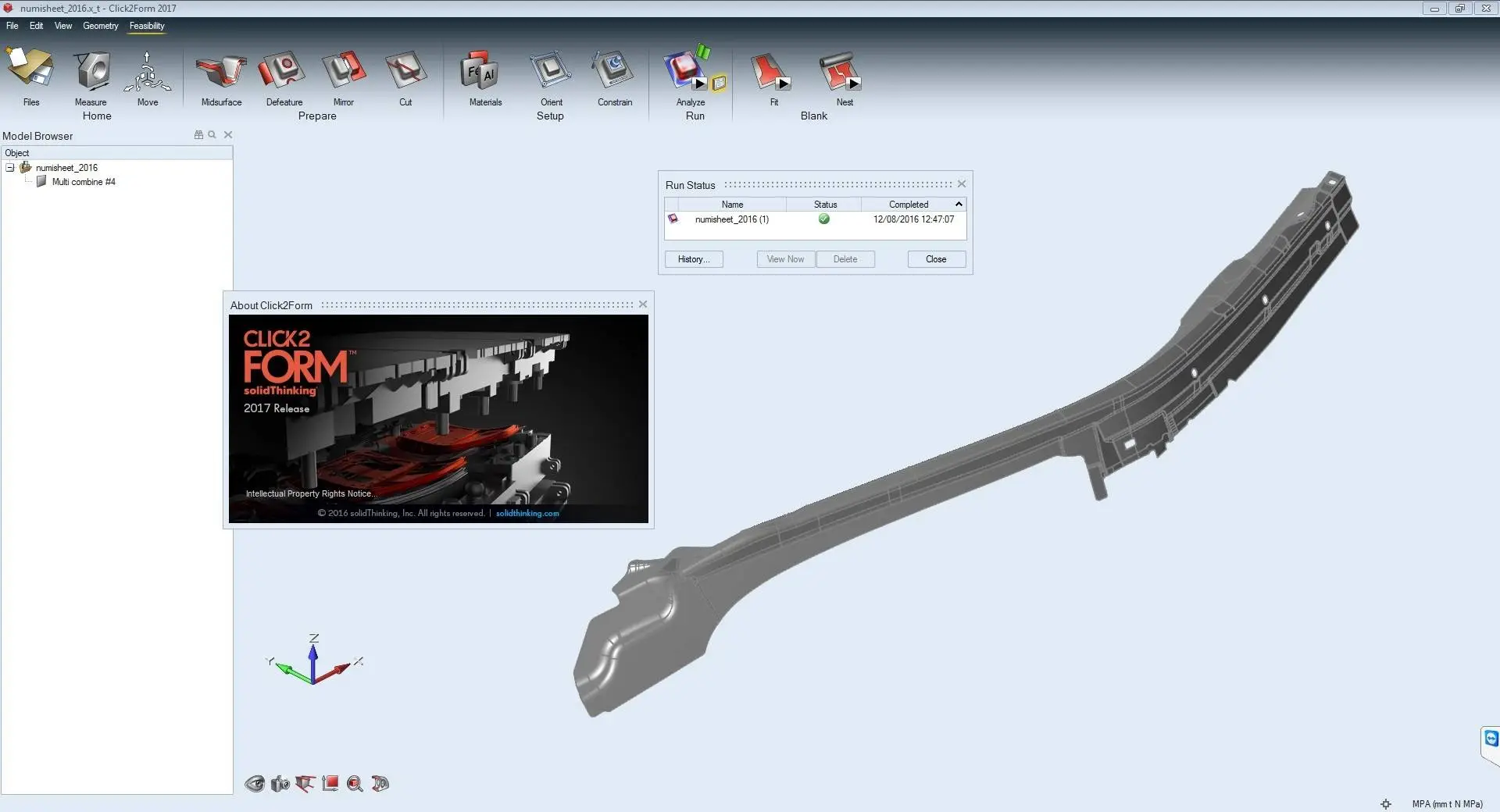This screenshot has height=812, width=1500.
Task: Switch to the Feasibility ribbon tab
Action: click(x=147, y=26)
